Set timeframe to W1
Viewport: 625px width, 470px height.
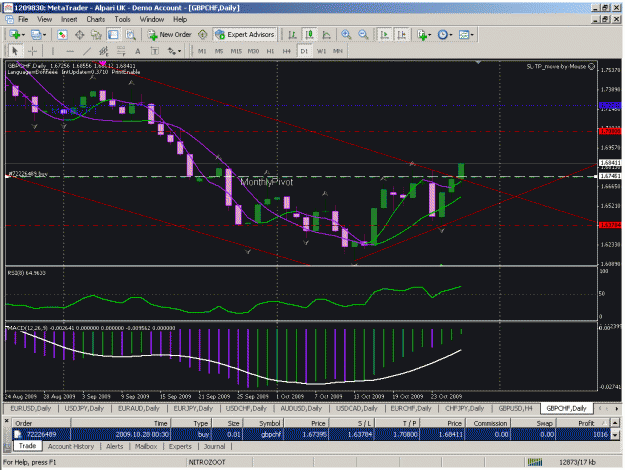pos(321,51)
